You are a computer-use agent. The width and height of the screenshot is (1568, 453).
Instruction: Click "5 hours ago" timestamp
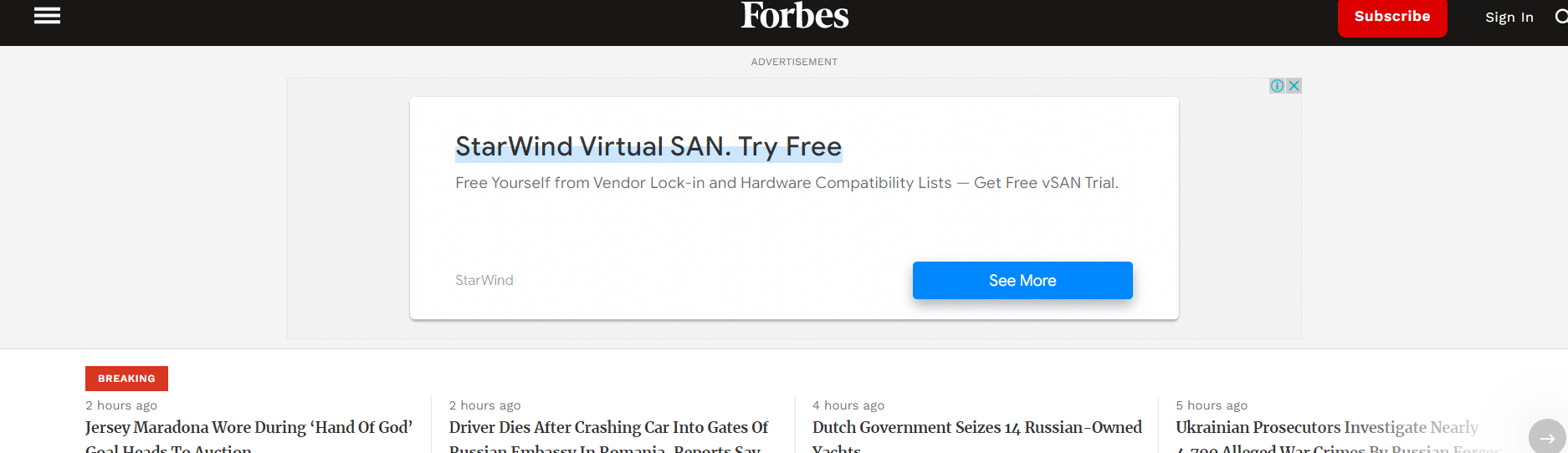[x=1211, y=405]
